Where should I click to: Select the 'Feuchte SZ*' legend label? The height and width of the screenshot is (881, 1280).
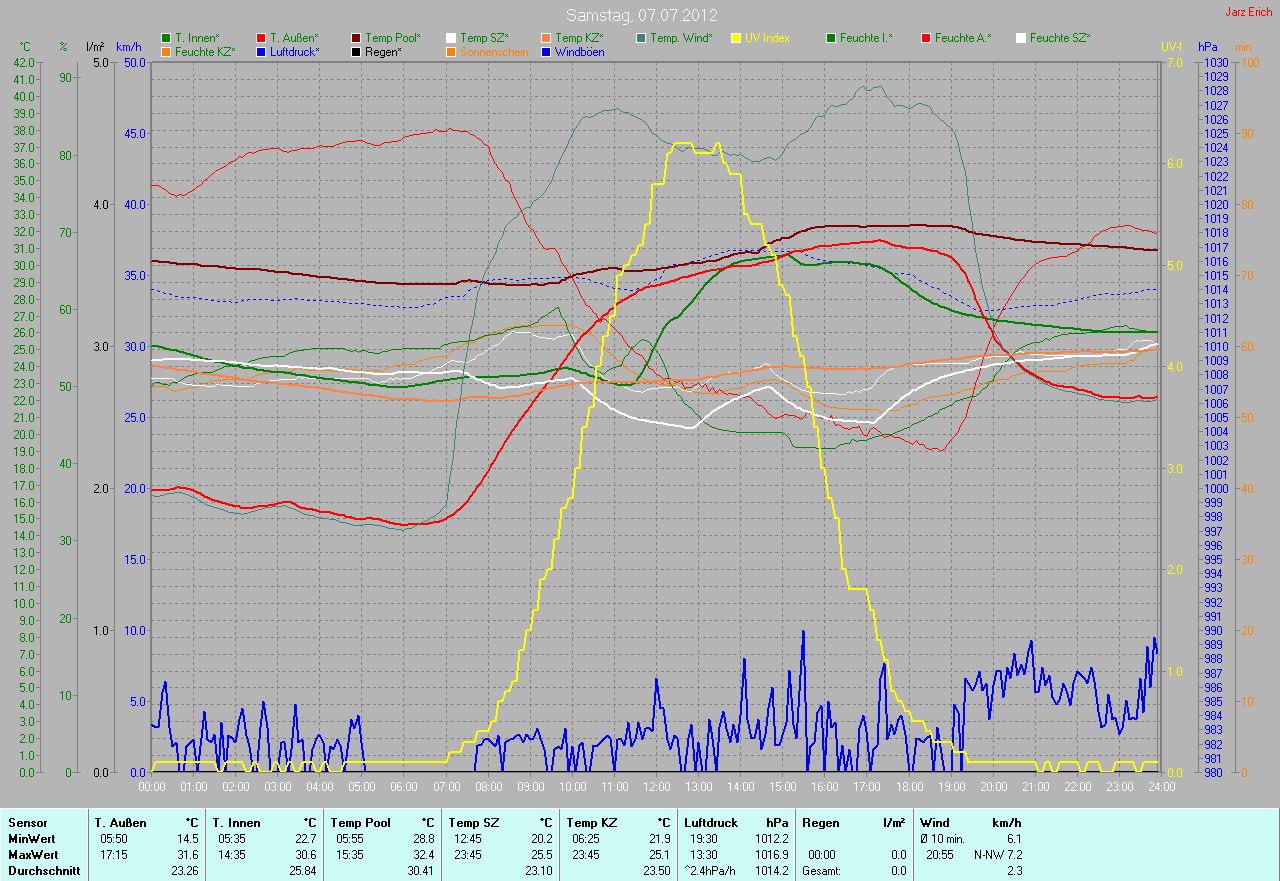point(1060,38)
